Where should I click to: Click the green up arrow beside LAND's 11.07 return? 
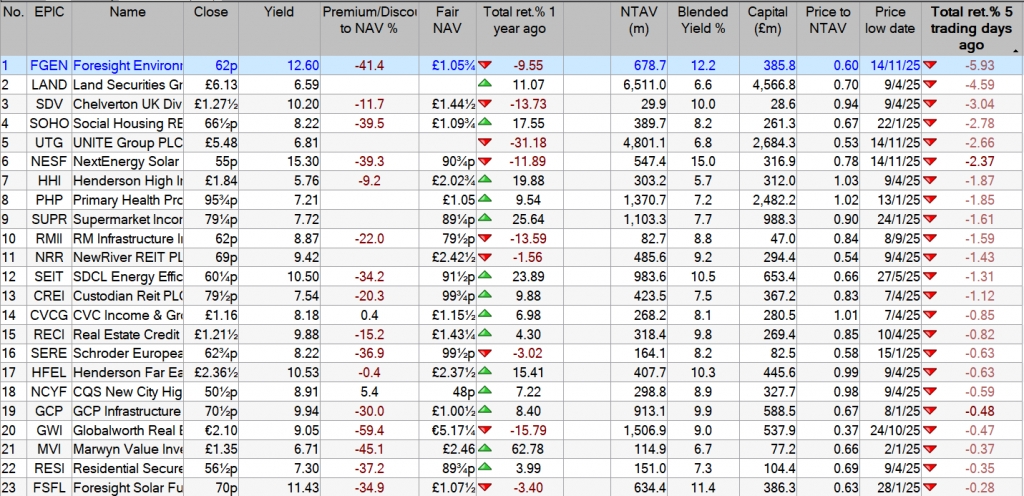tap(485, 85)
